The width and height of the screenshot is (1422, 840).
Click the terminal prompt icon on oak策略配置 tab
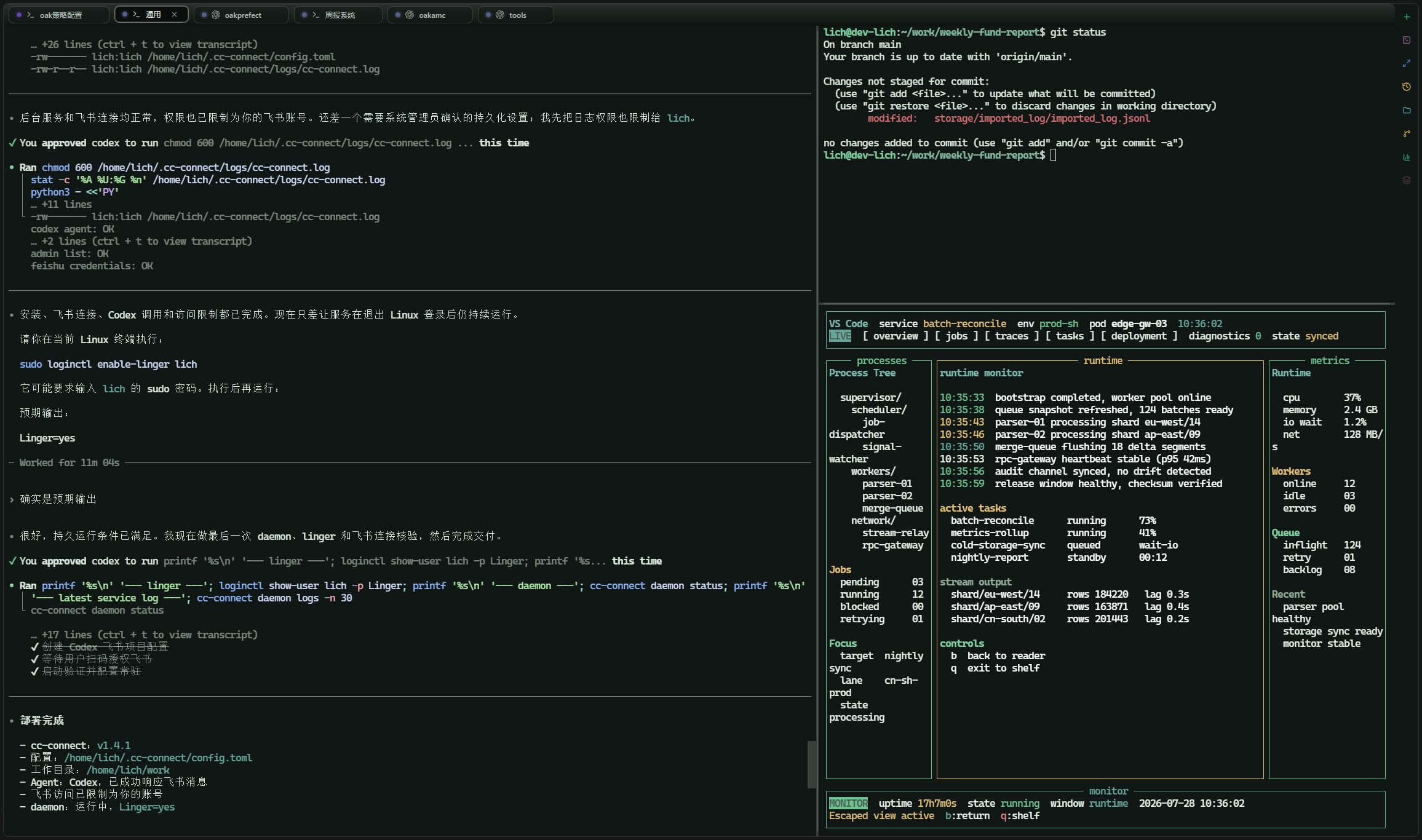pyautogui.click(x=30, y=15)
